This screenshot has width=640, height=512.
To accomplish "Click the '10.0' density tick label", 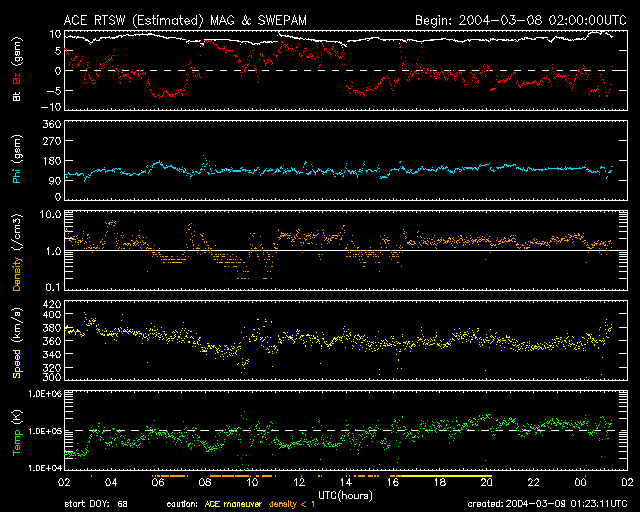I will coord(50,214).
